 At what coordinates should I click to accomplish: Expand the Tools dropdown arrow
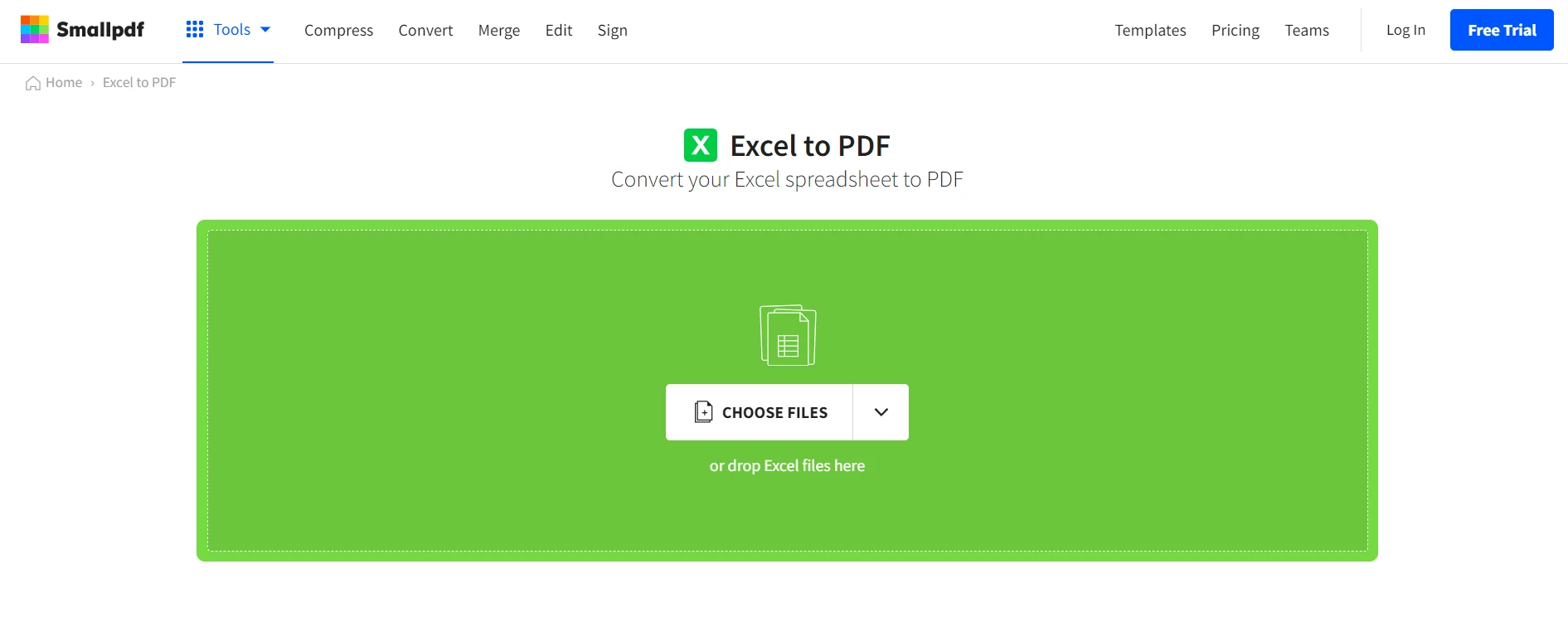tap(265, 30)
